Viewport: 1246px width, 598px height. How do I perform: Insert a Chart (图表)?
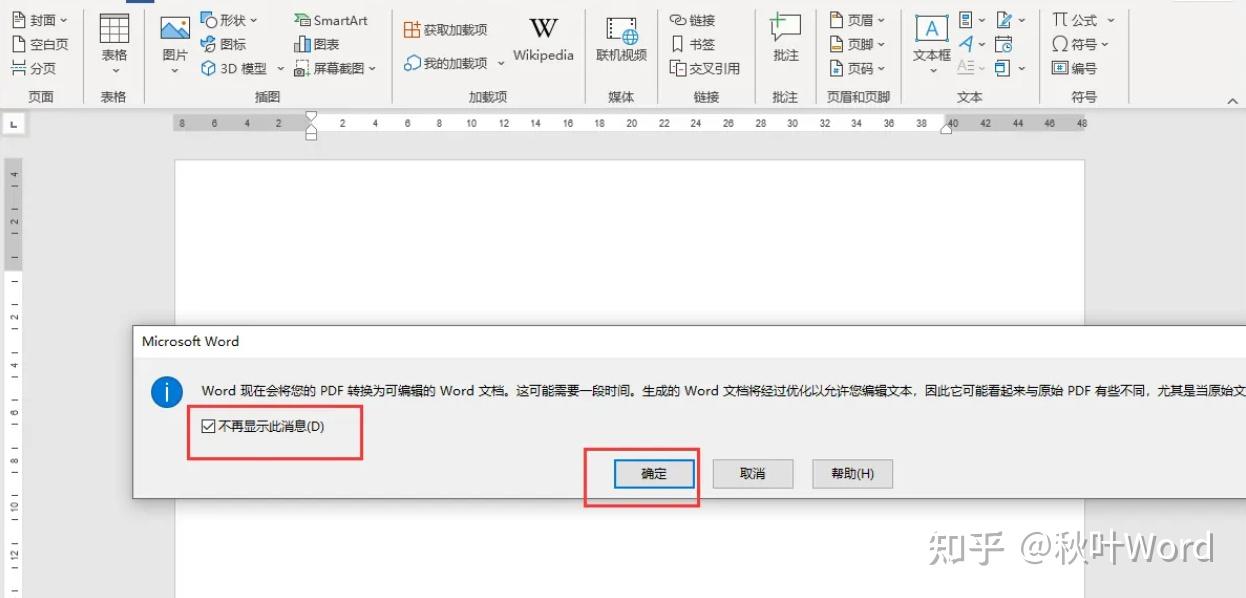[317, 44]
